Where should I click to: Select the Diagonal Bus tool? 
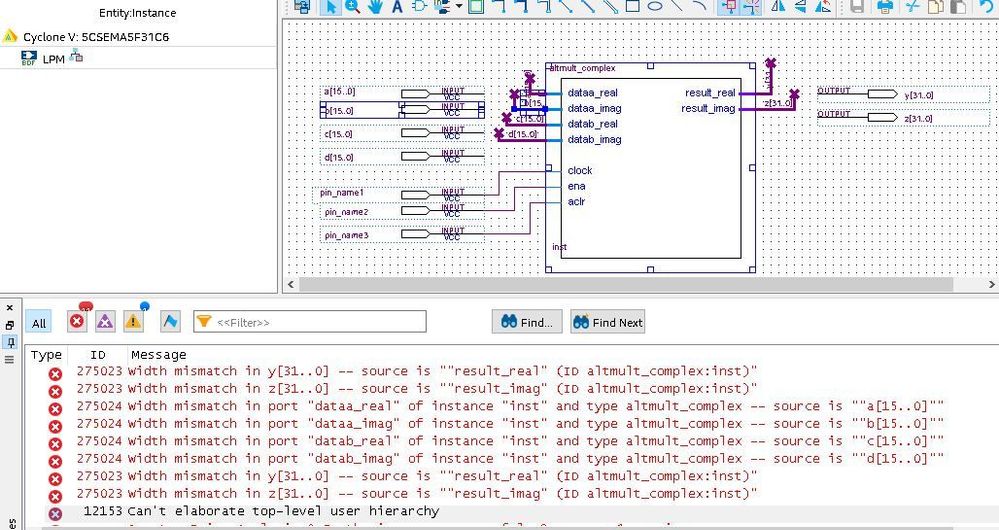588,6
